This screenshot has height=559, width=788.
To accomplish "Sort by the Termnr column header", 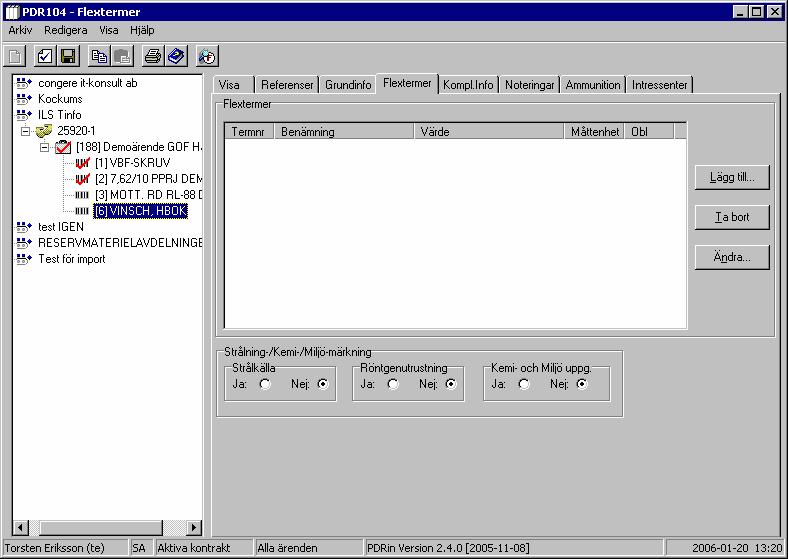I will [x=249, y=132].
